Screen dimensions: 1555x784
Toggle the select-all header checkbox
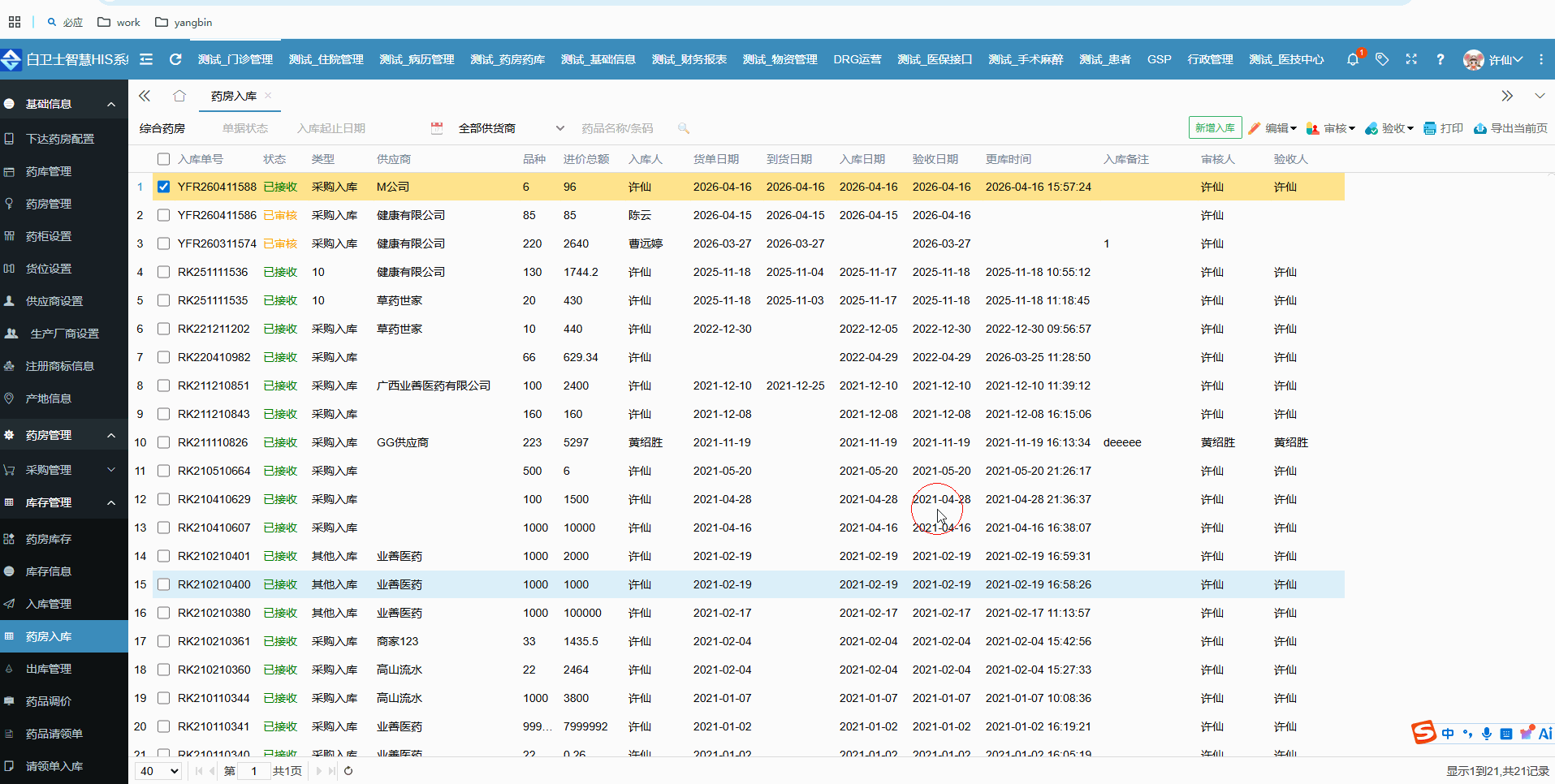[x=164, y=159]
